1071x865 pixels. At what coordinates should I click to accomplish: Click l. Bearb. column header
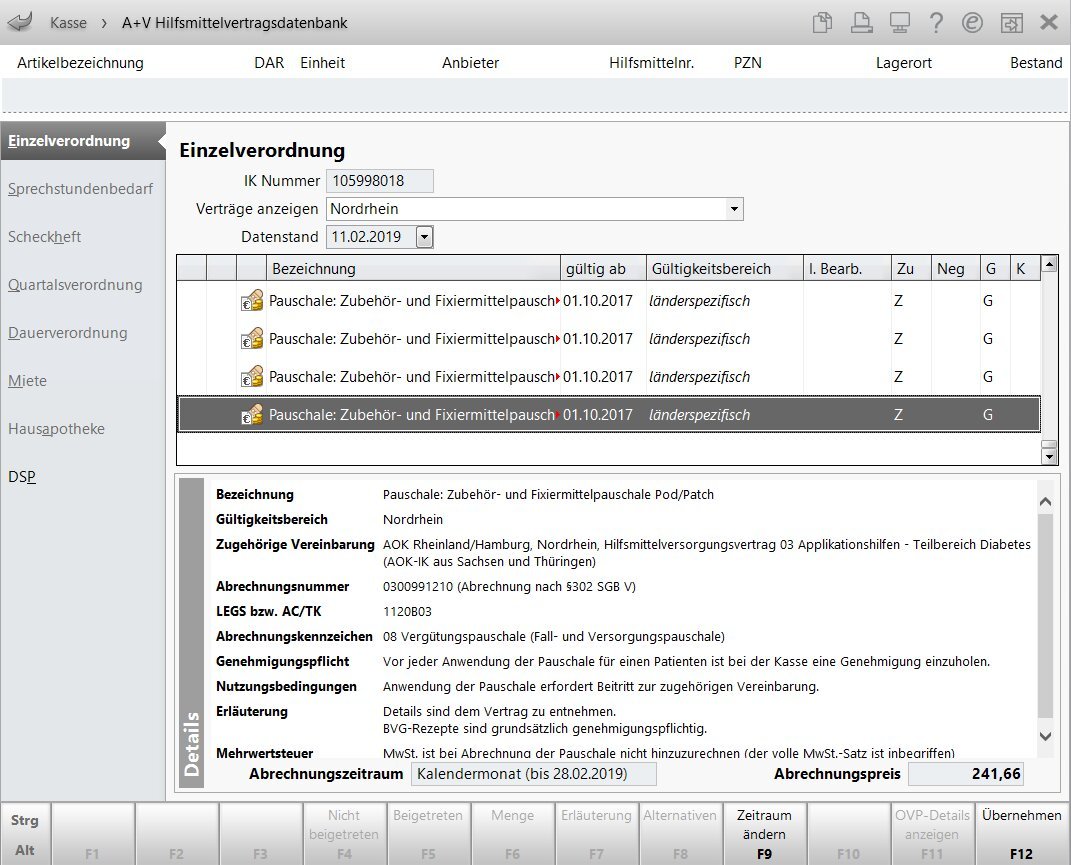point(847,269)
